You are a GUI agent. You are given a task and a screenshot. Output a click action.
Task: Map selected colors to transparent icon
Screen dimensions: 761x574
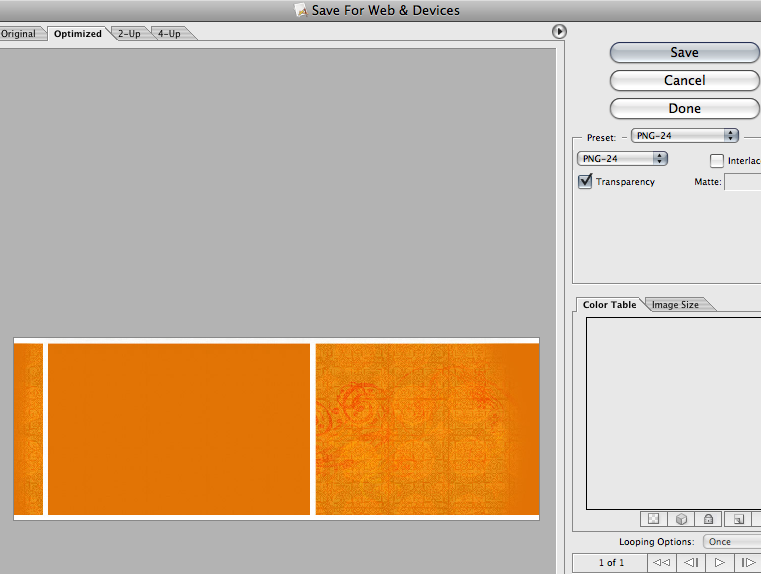(654, 519)
